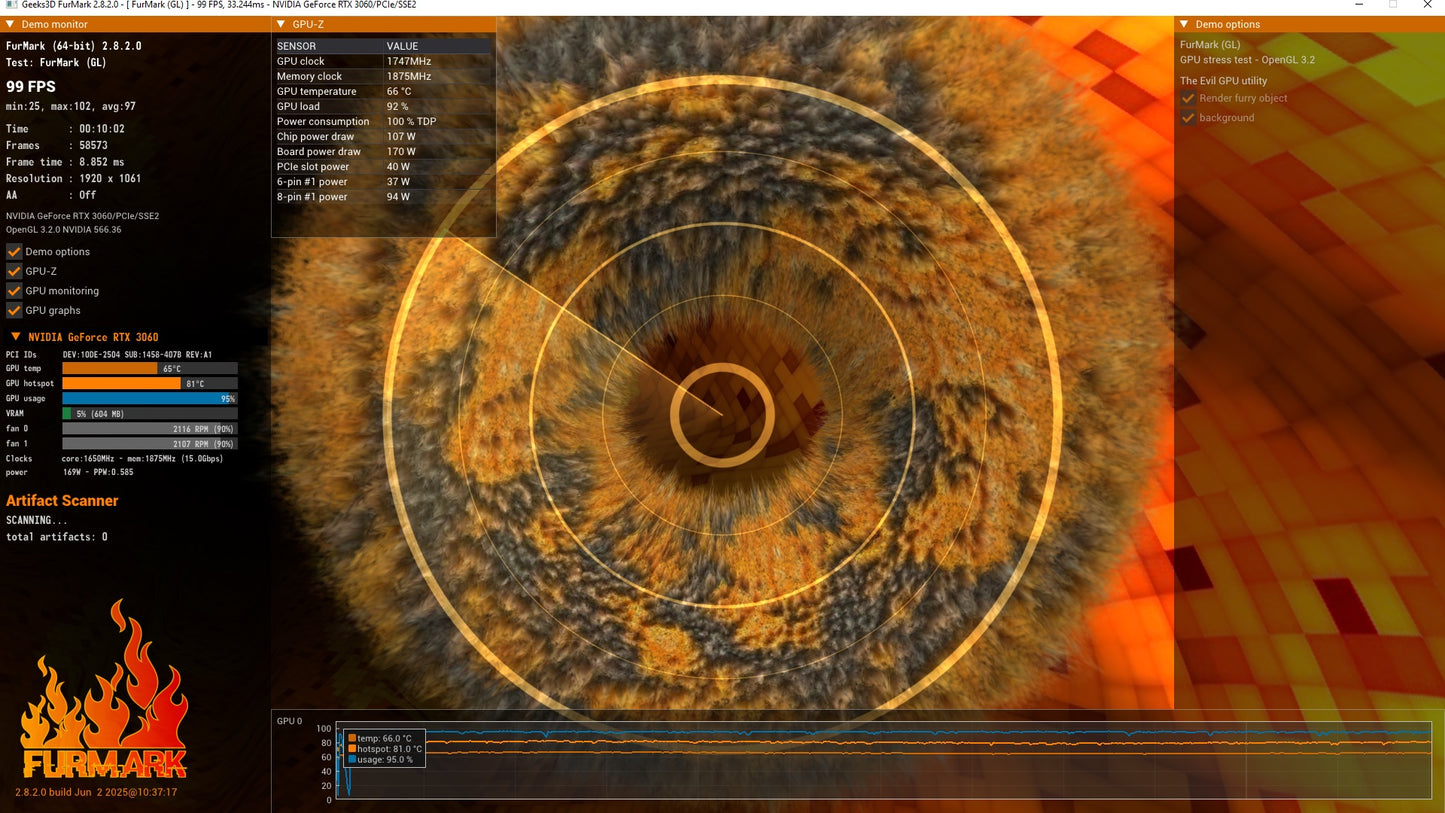Click the VRAM usage bar 5% (604 MB)
Viewport: 1445px width, 813px height.
click(150, 414)
